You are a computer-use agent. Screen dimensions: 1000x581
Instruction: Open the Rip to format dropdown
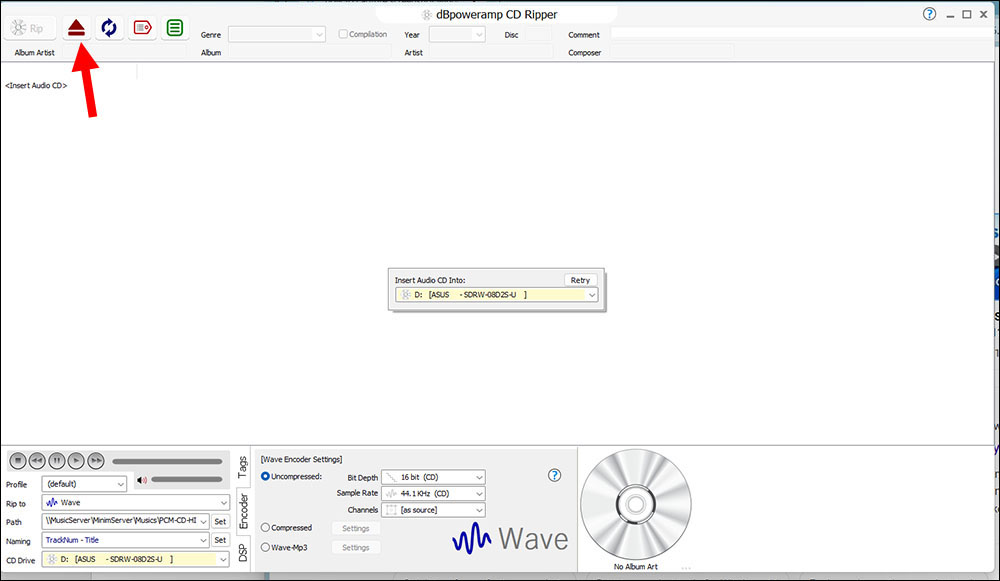(x=135, y=502)
